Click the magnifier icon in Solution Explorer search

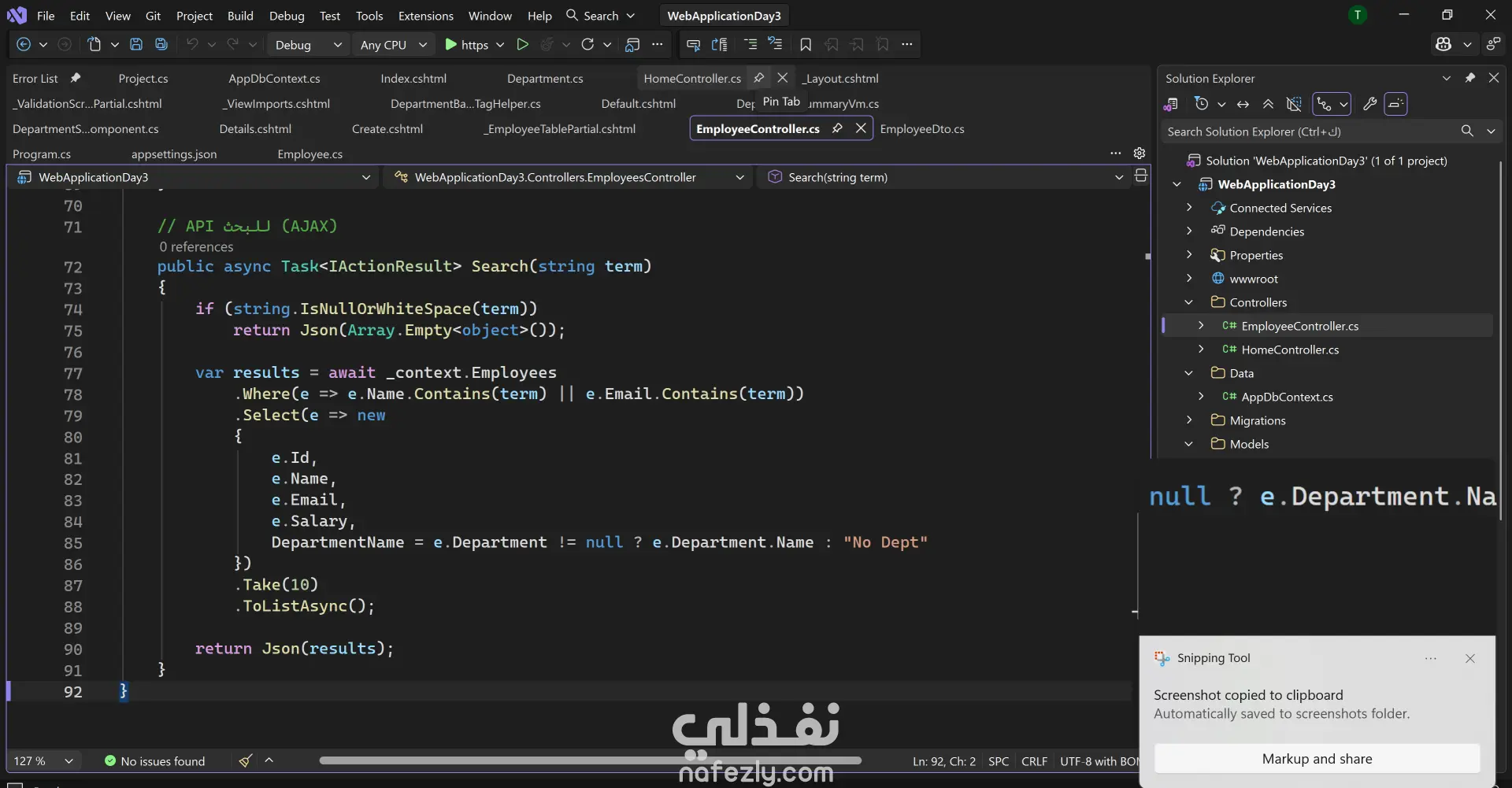tap(1467, 131)
